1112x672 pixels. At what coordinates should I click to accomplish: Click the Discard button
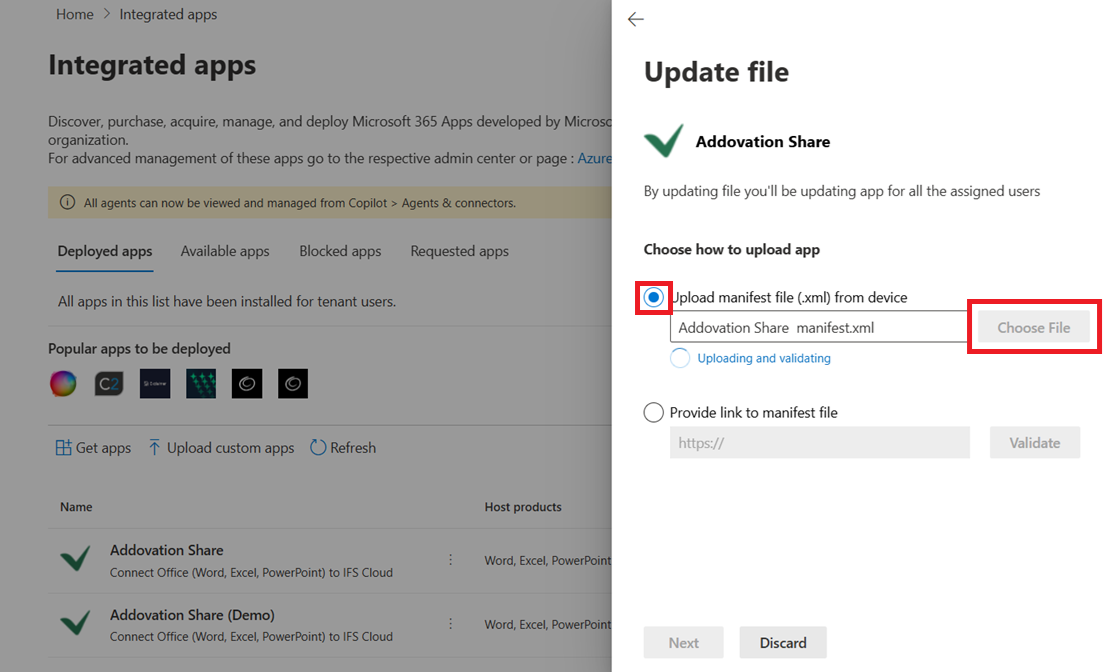click(782, 643)
